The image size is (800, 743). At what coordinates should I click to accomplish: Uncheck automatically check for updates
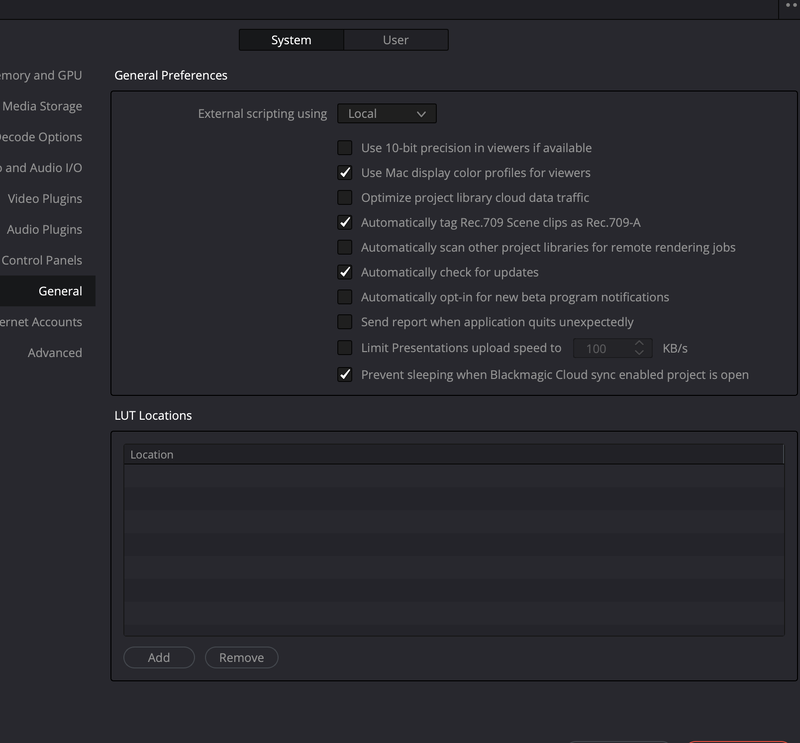(x=345, y=272)
